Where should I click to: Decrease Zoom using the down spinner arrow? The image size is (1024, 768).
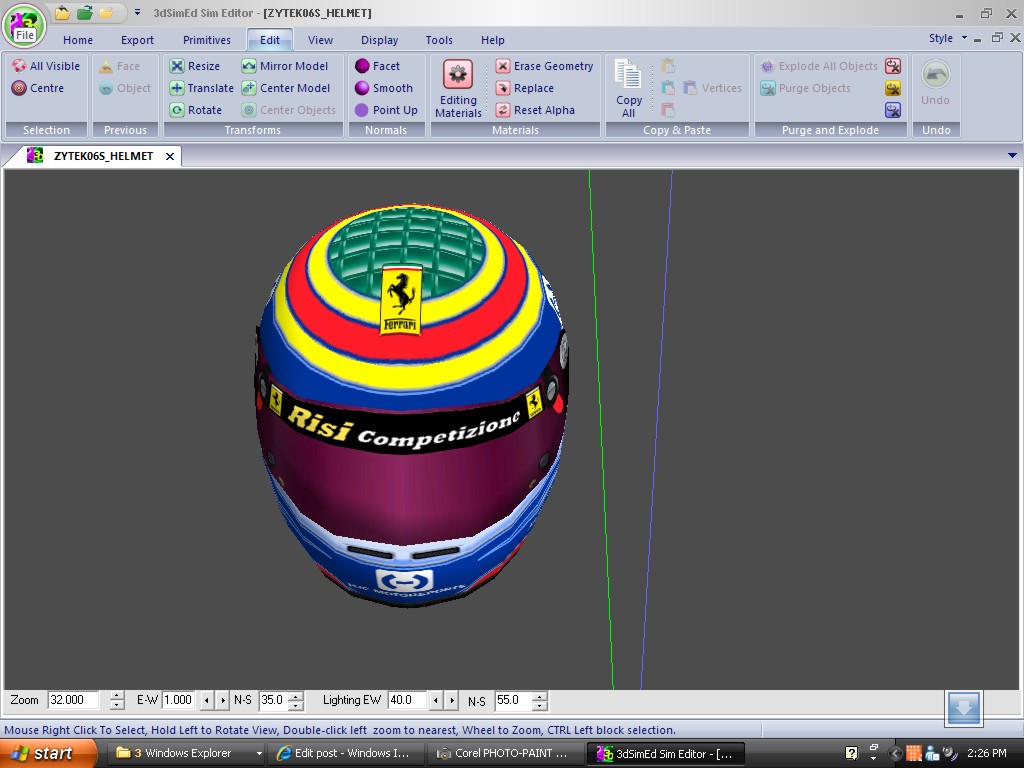tap(117, 705)
